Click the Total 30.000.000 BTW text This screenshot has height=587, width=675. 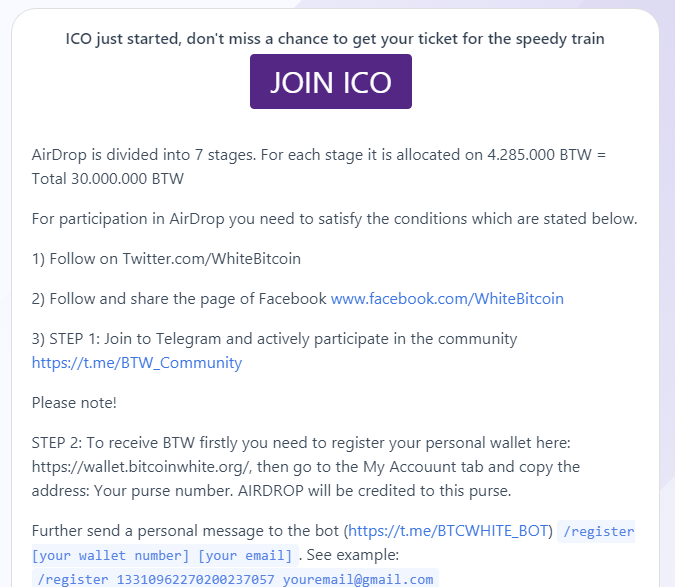(108, 179)
